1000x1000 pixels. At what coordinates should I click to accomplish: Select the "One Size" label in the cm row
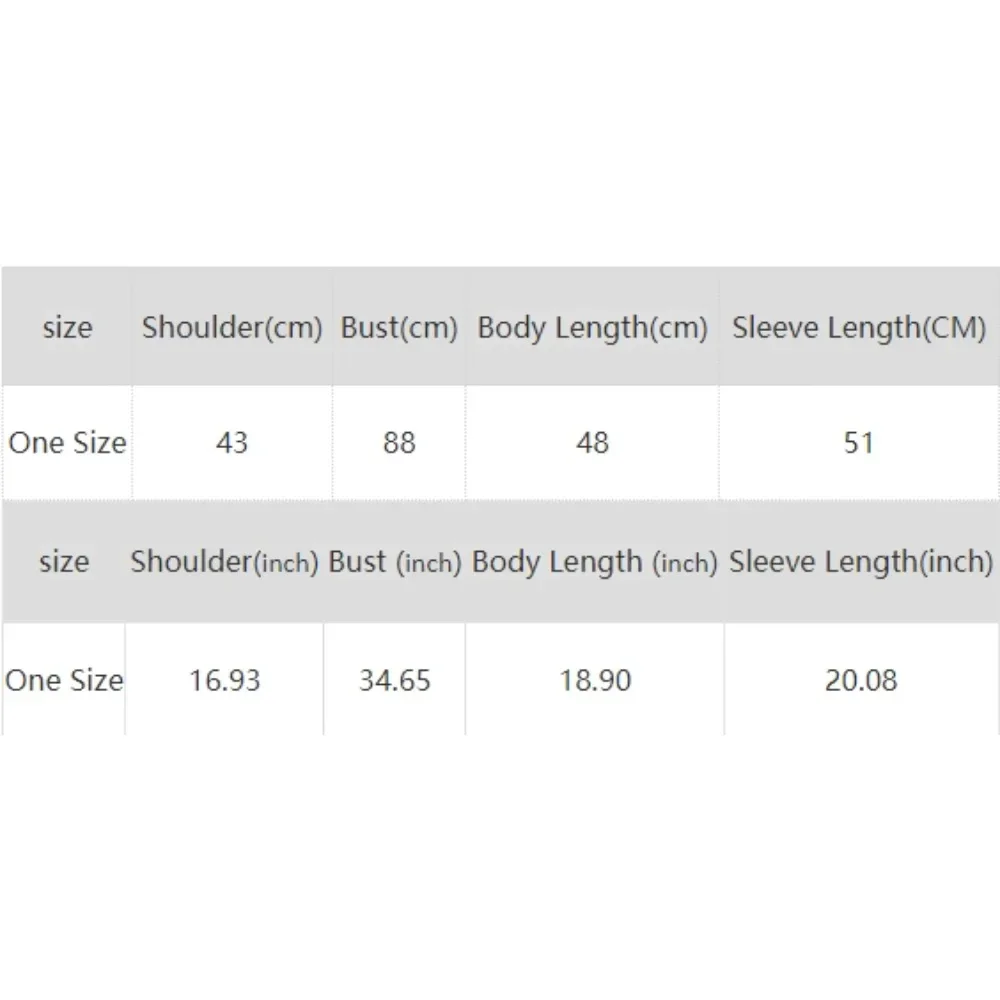point(67,442)
